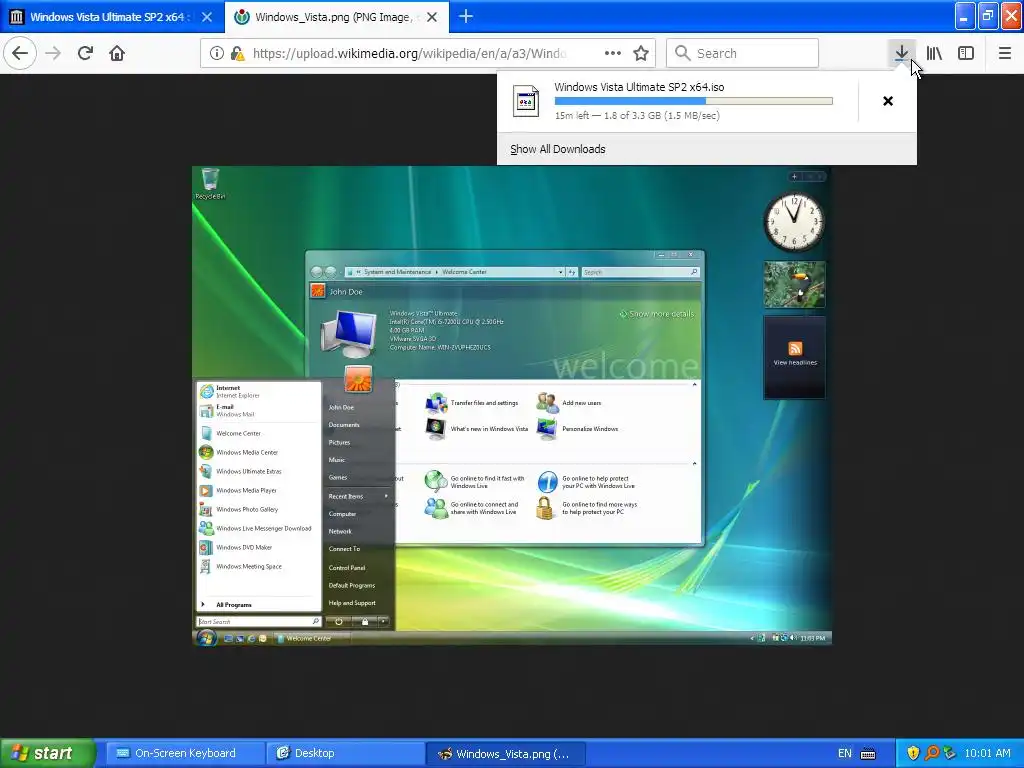Switch to On-Screen Keyboard taskbar button
This screenshot has width=1024, height=768.
coord(185,753)
